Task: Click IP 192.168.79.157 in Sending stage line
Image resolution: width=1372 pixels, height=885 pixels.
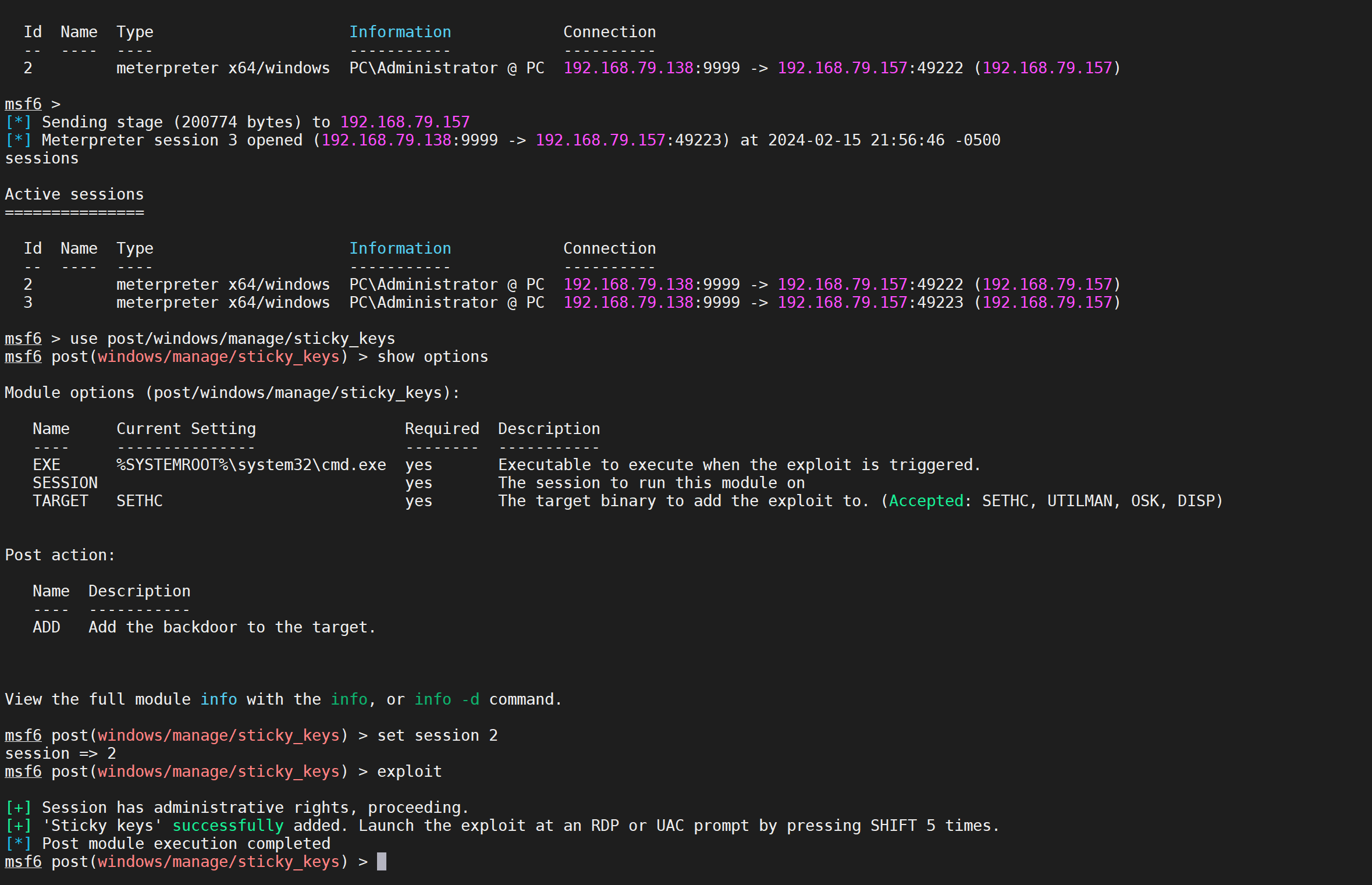Action: pyautogui.click(x=404, y=122)
